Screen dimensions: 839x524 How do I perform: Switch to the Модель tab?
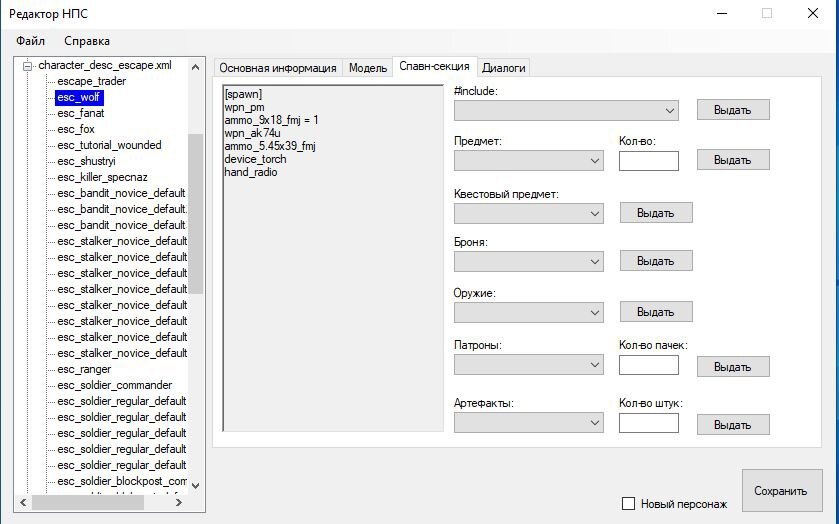(367, 68)
